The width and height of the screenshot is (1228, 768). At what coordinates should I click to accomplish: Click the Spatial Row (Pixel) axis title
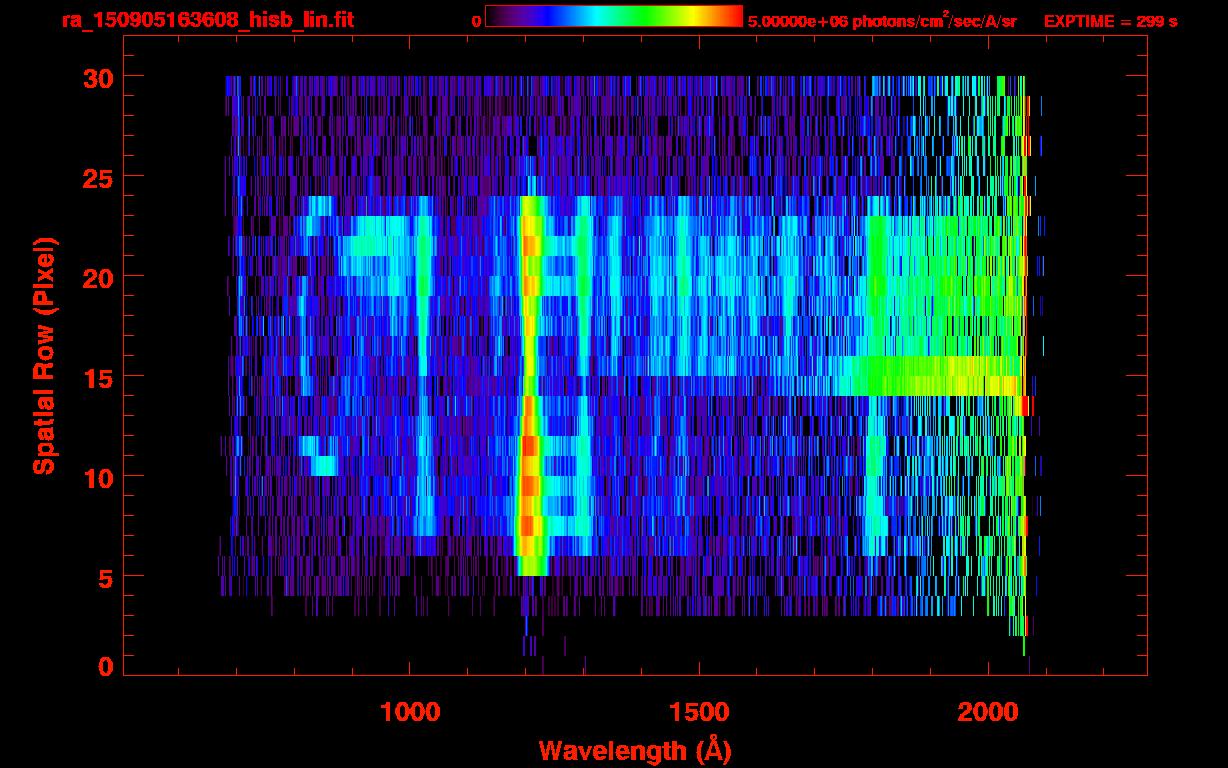coord(44,355)
